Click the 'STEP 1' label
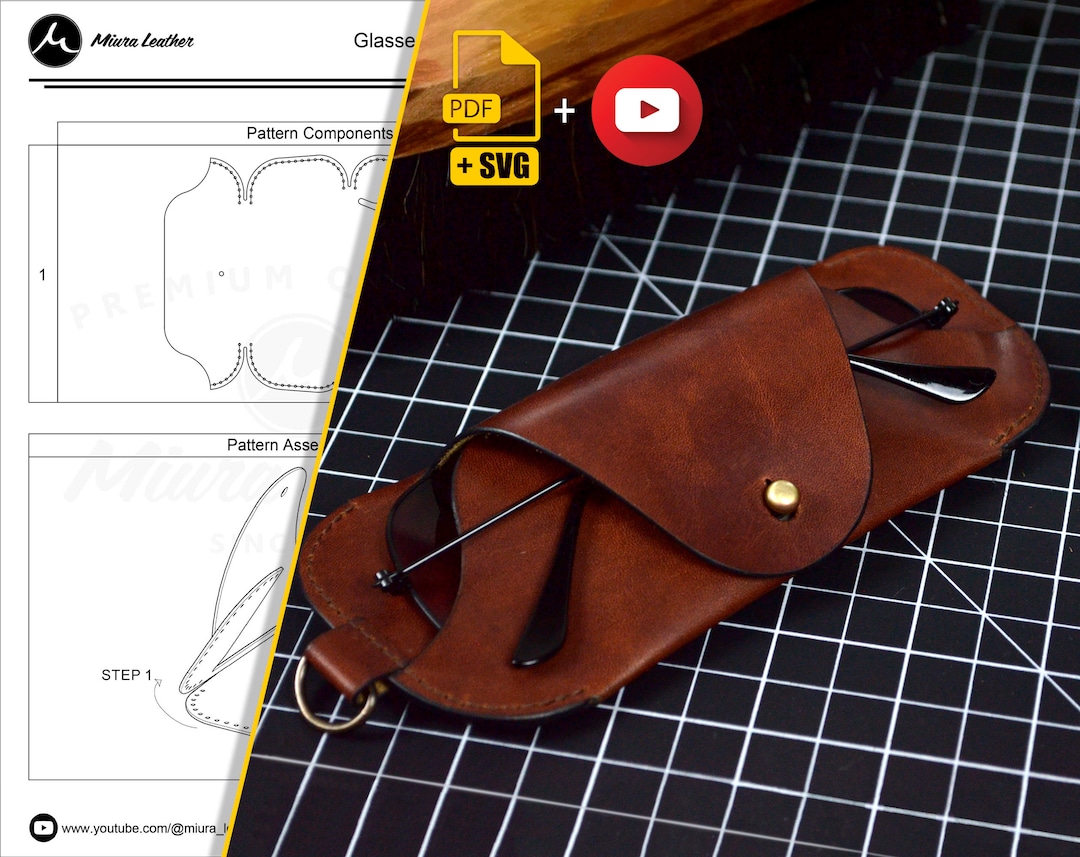Viewport: 1080px width, 857px height. [x=127, y=675]
